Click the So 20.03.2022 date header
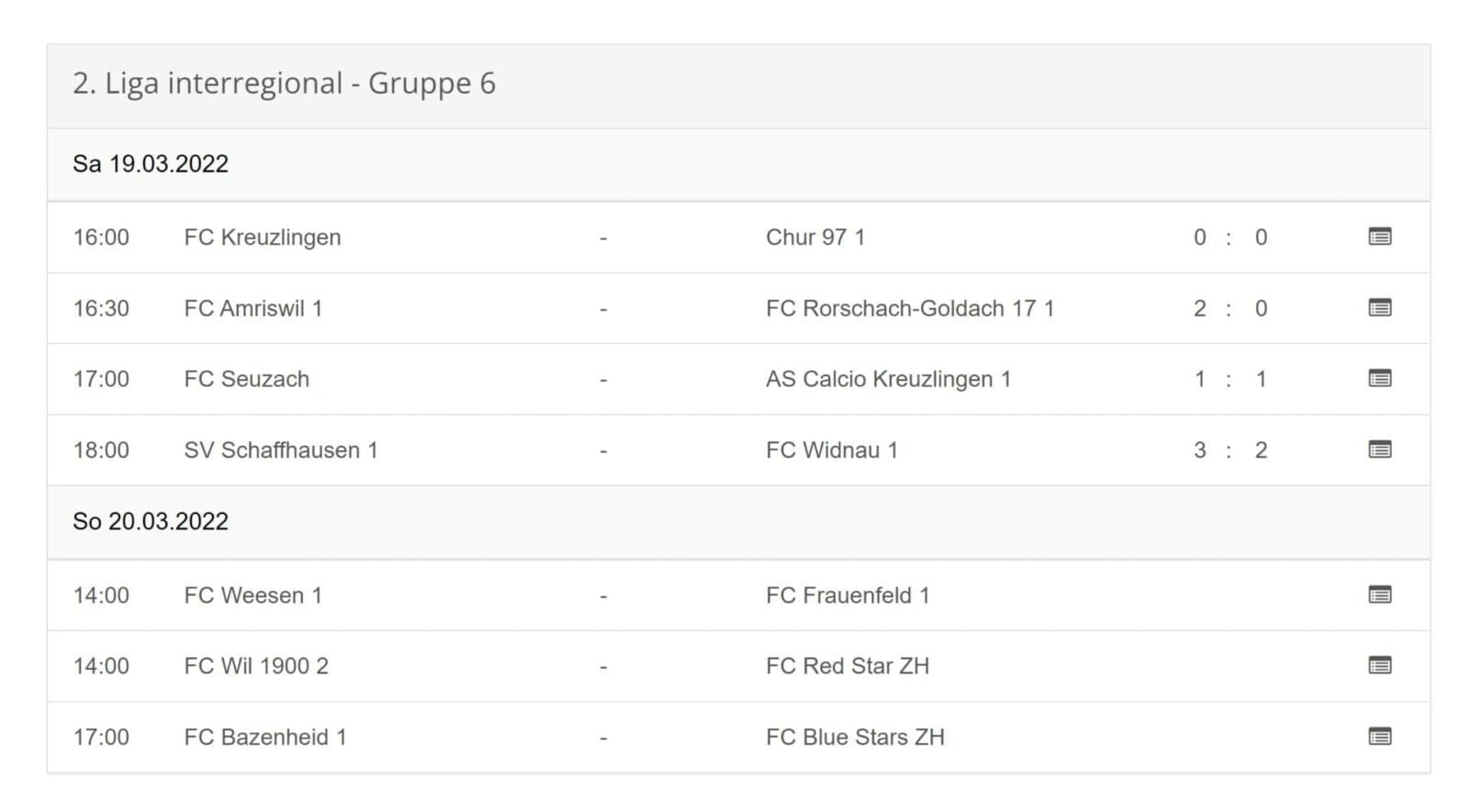Screen dimensions: 1468x812 tap(150, 521)
